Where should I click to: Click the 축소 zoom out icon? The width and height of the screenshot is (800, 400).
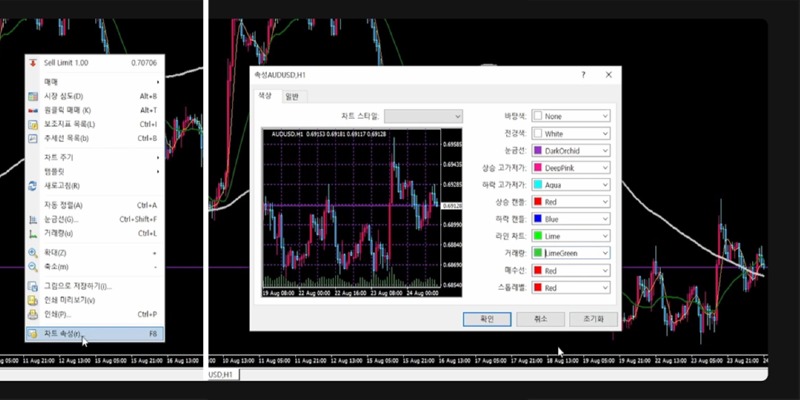point(33,267)
